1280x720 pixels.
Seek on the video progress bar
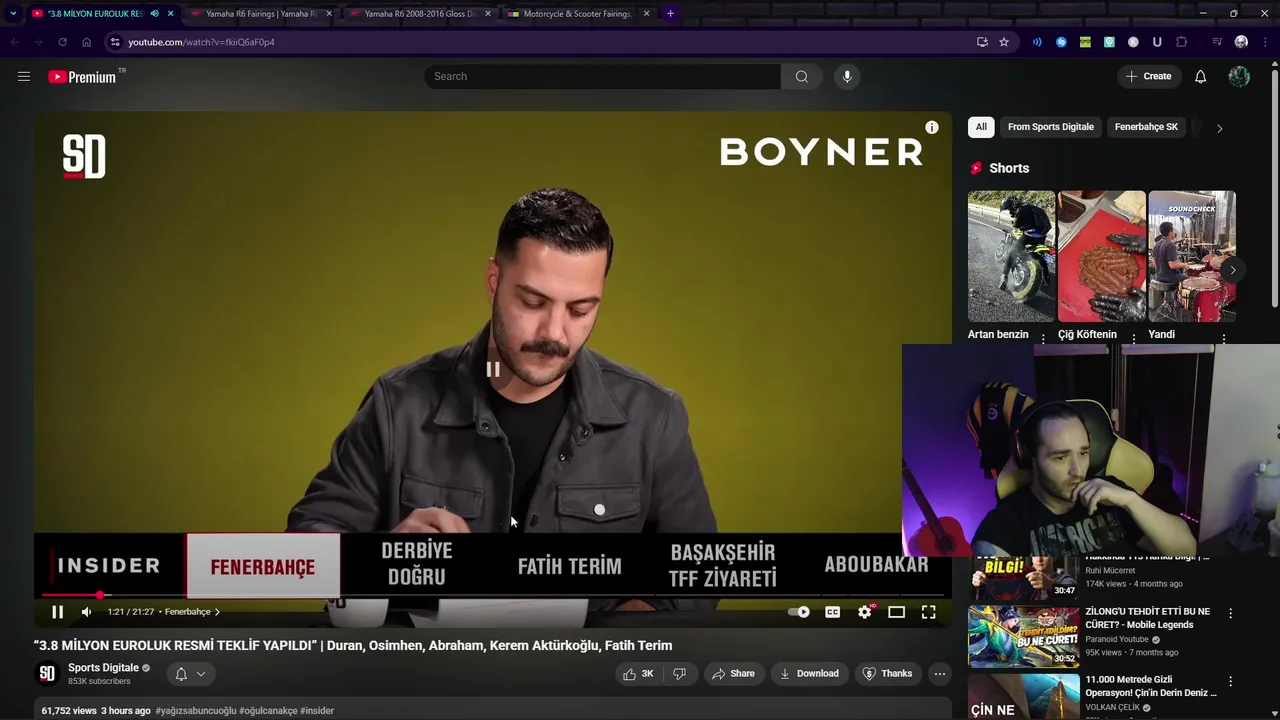point(492,595)
